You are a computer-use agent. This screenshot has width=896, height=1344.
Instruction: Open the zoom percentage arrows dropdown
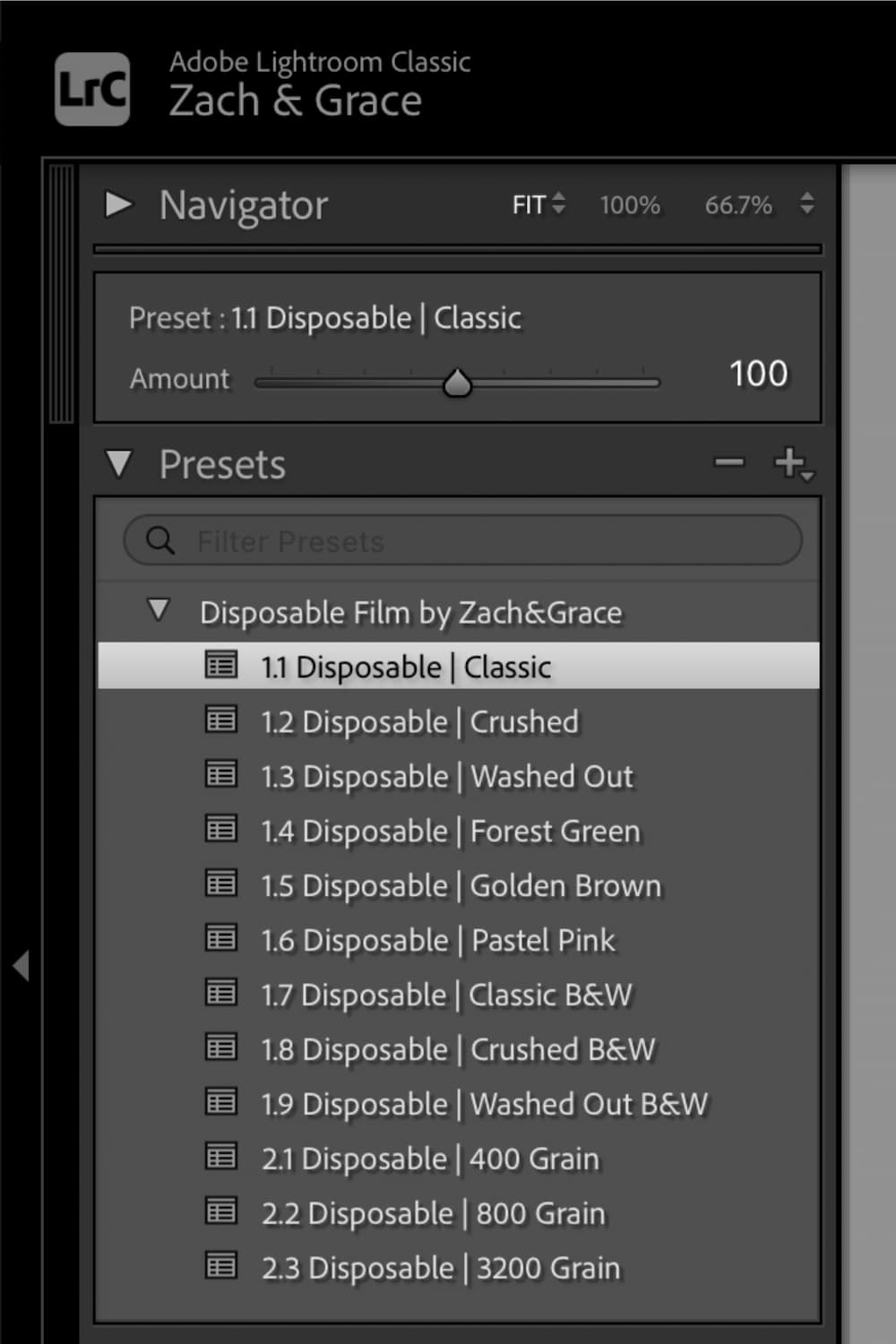coord(807,203)
